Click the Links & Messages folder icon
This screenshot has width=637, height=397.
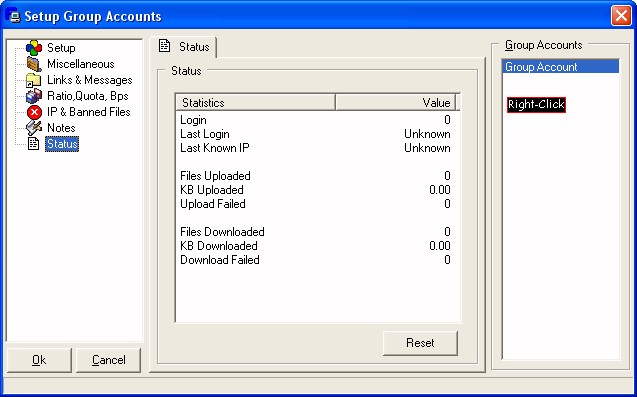point(33,80)
